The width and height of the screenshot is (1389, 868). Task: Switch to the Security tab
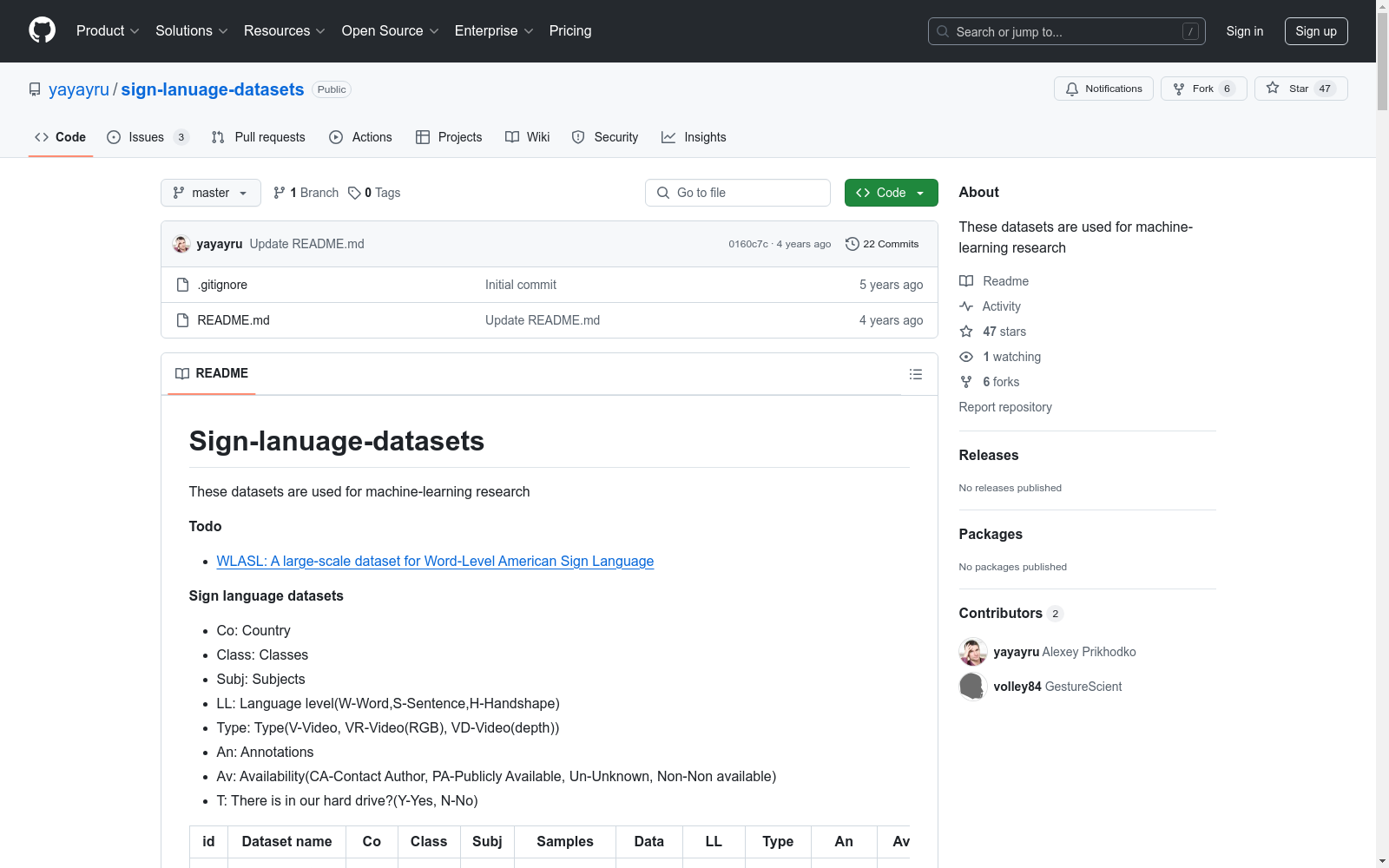pyautogui.click(x=605, y=137)
